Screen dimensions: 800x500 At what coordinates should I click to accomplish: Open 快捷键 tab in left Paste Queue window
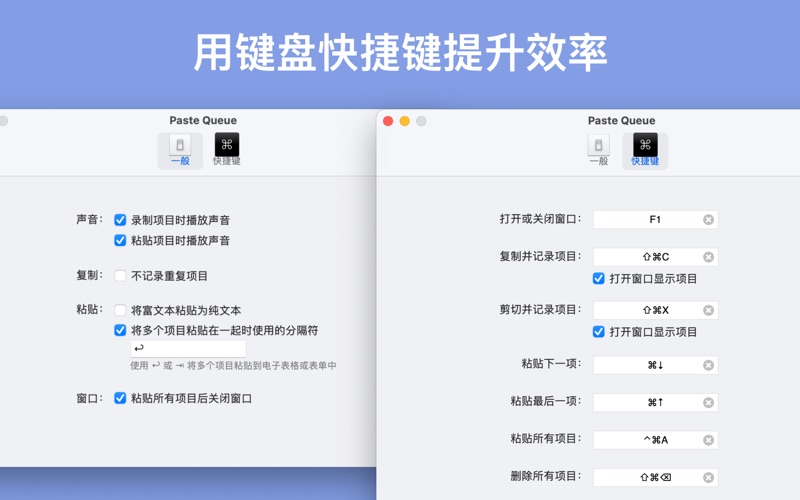[227, 151]
